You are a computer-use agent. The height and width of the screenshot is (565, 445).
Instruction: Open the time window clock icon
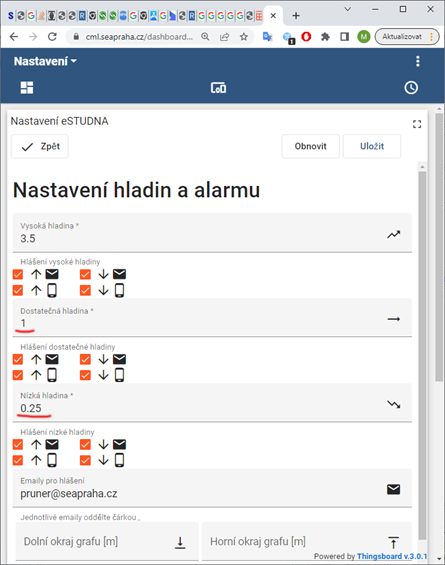pyautogui.click(x=411, y=88)
